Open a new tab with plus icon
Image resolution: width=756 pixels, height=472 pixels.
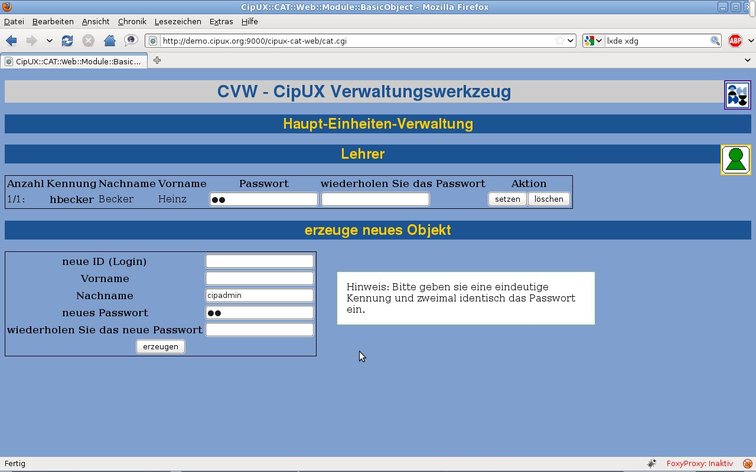[x=157, y=60]
